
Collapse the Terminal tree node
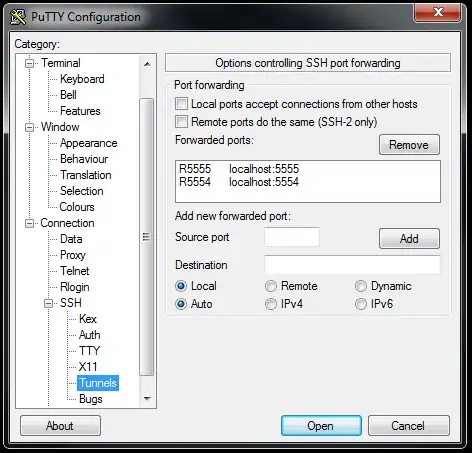[x=30, y=63]
